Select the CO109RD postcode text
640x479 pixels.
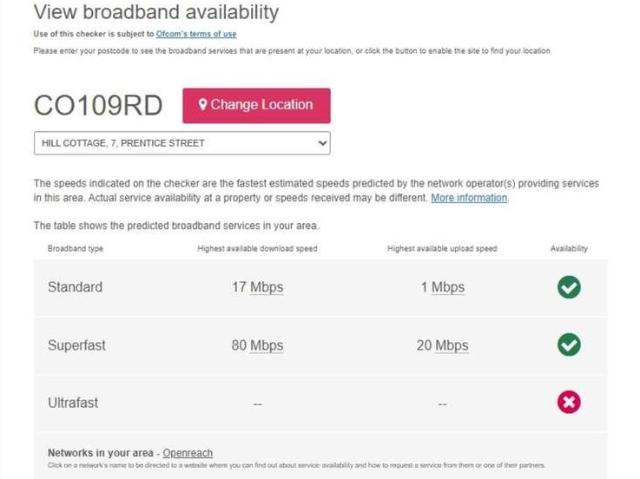click(x=101, y=105)
